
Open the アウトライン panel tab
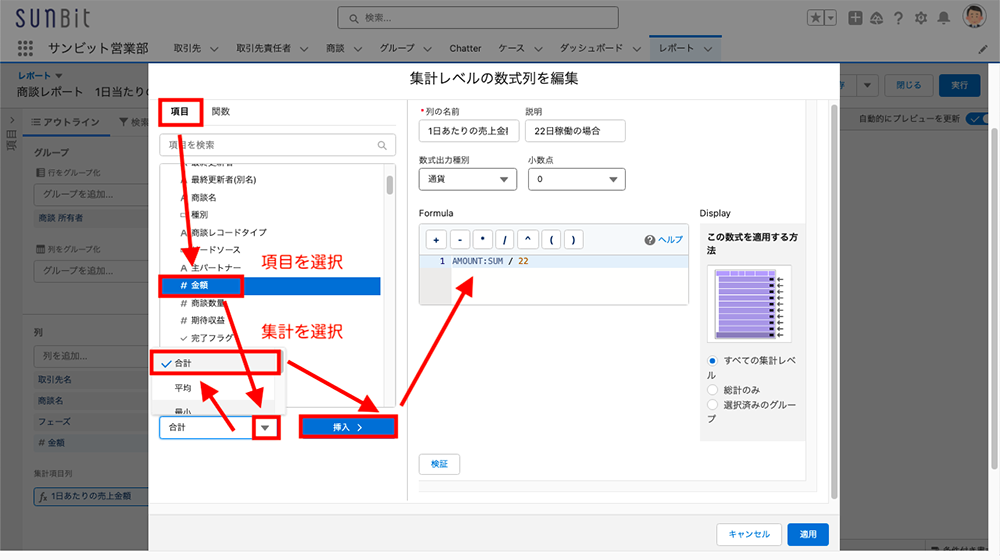[x=66, y=122]
